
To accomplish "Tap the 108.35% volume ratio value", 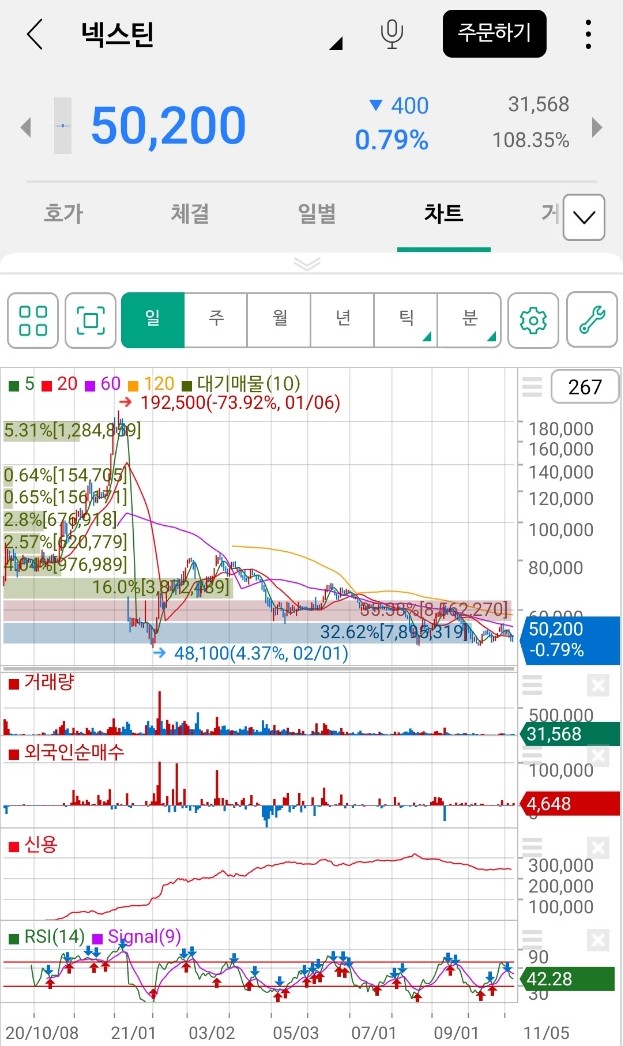I will 531,141.
